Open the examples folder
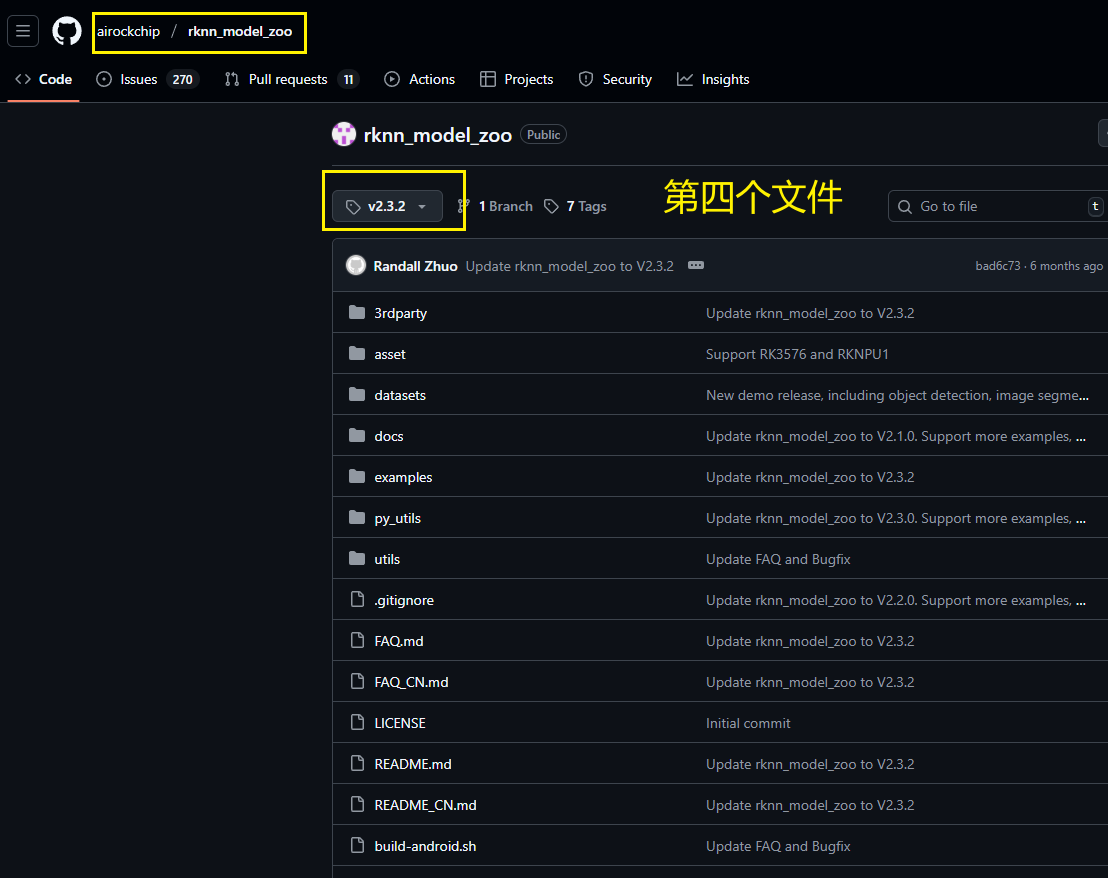This screenshot has height=878, width=1108. (x=403, y=477)
